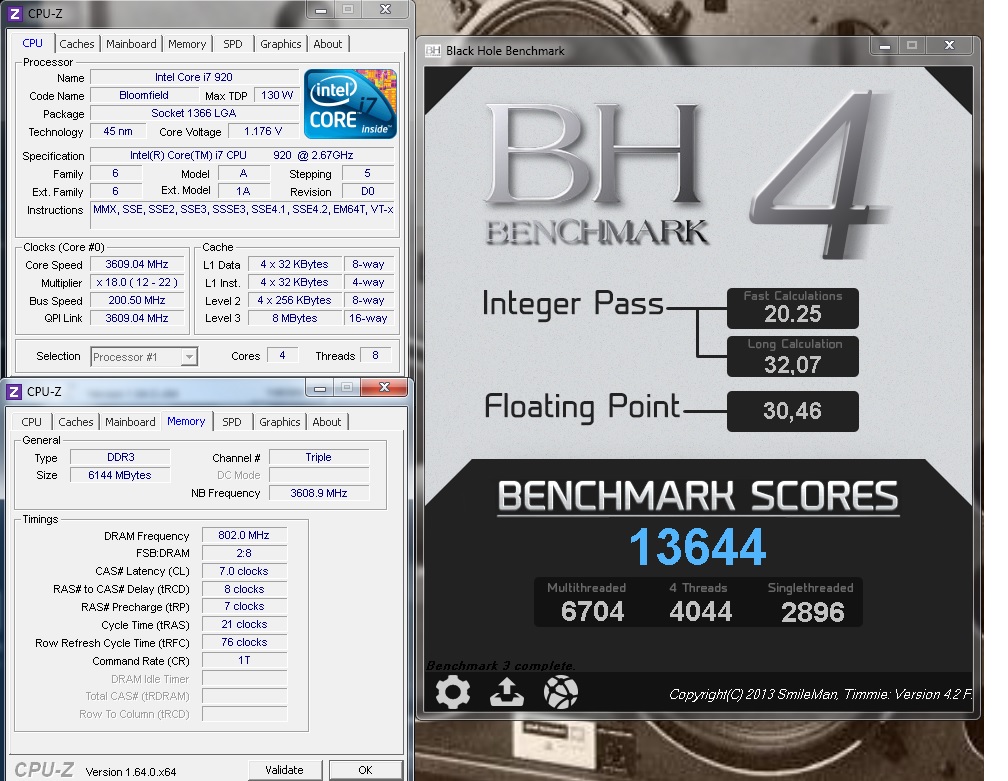Select CPU tab in the Processor CPU-Z window
This screenshot has height=781, width=1008.
tap(32, 43)
